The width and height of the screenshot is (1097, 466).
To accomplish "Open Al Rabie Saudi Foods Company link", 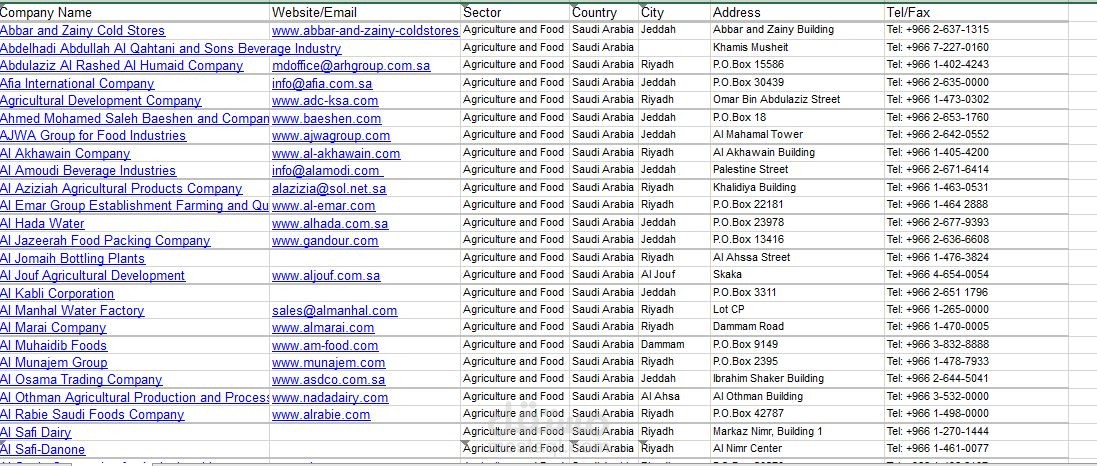I will pos(92,415).
